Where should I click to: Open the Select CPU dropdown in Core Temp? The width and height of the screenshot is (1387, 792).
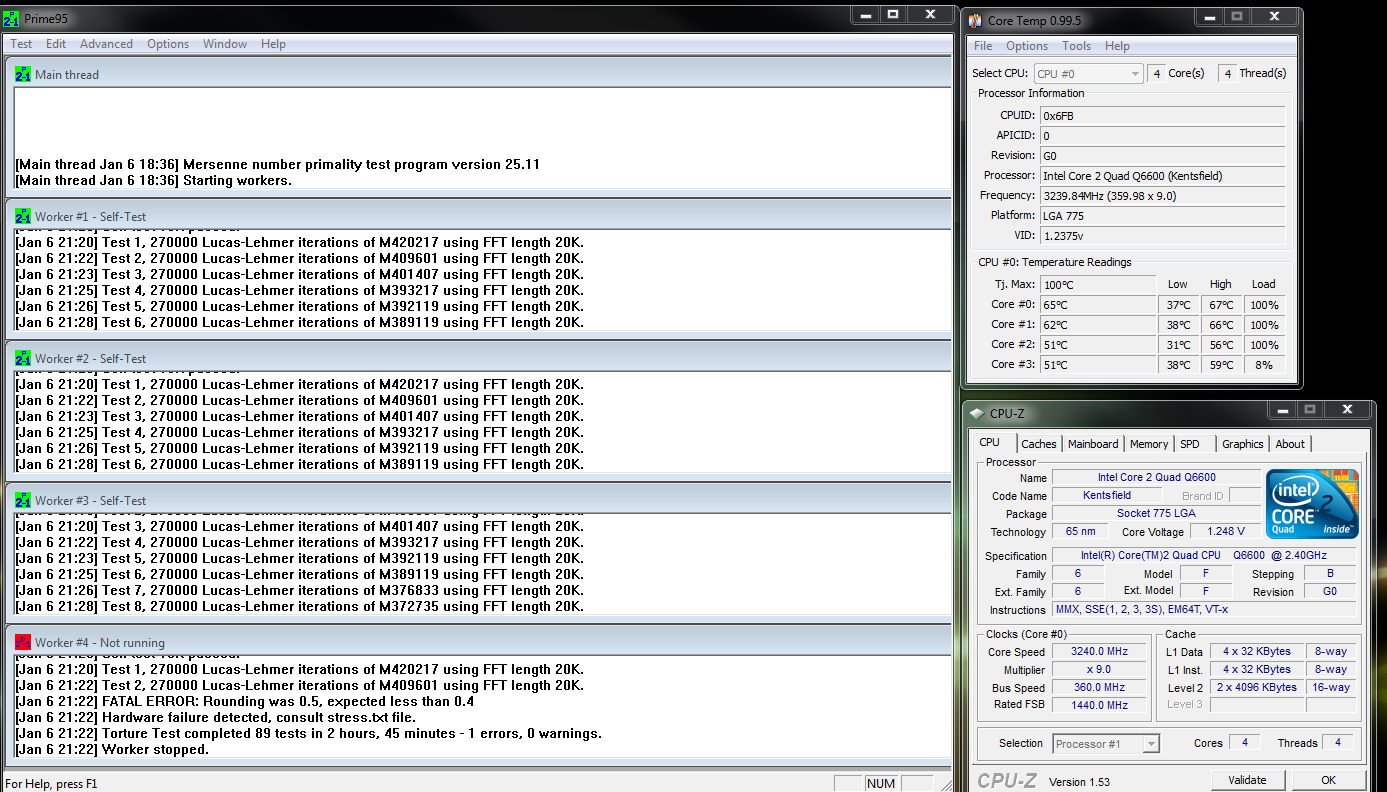tap(1088, 73)
